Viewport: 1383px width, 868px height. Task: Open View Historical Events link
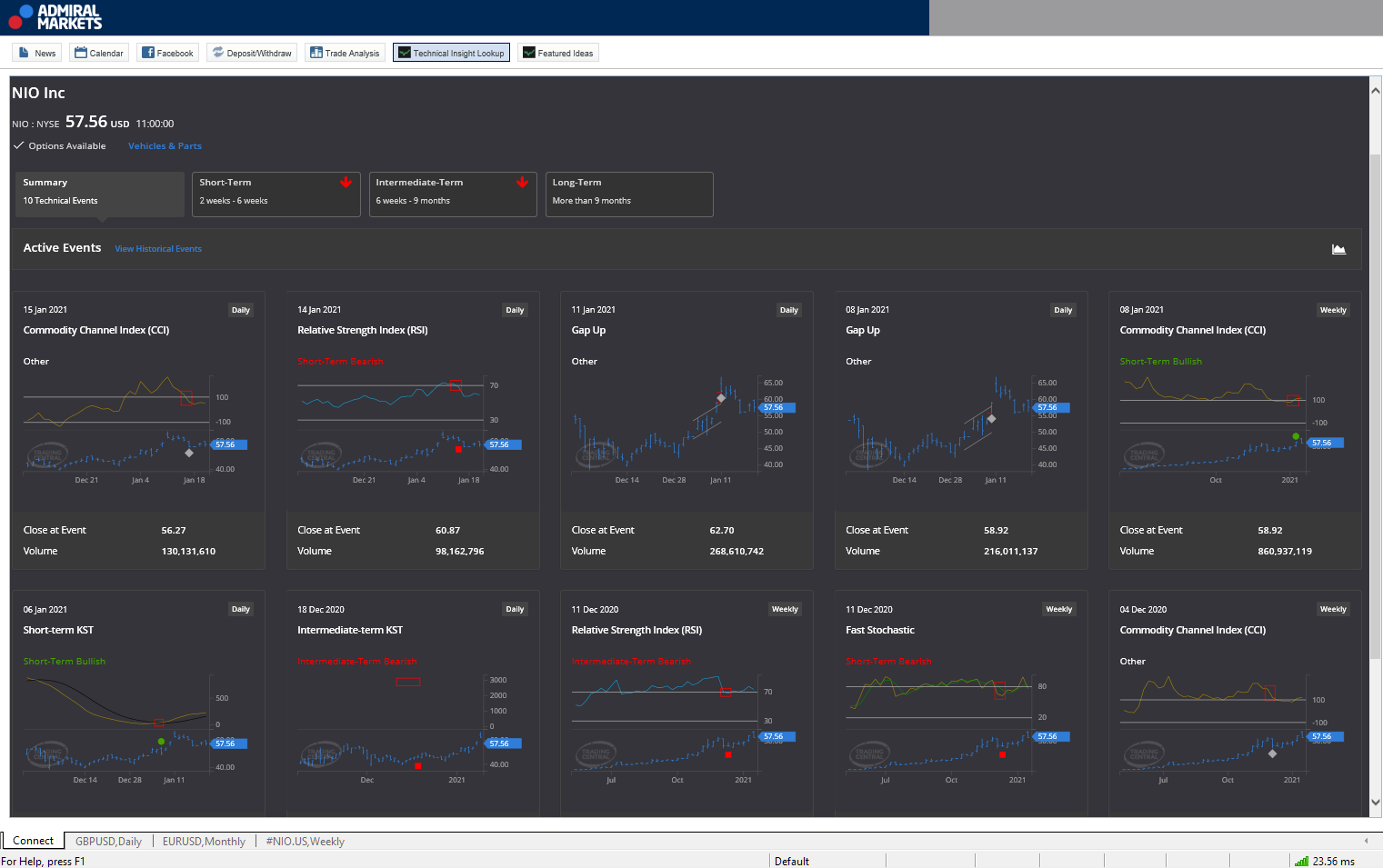coord(158,249)
